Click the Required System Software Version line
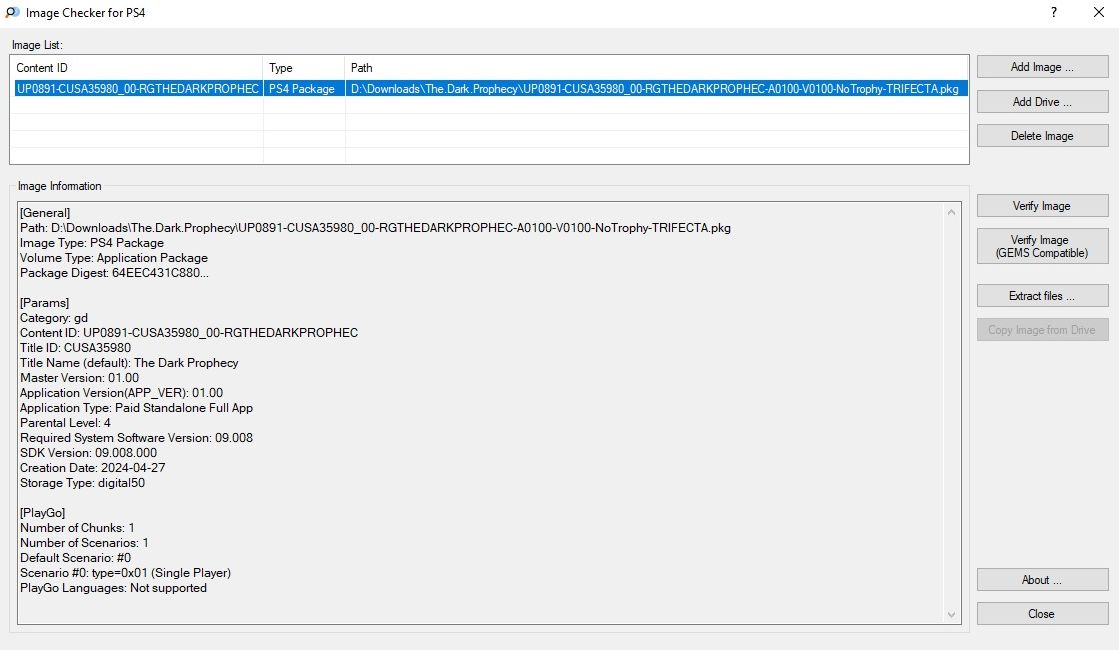This screenshot has width=1119, height=650. coord(136,437)
